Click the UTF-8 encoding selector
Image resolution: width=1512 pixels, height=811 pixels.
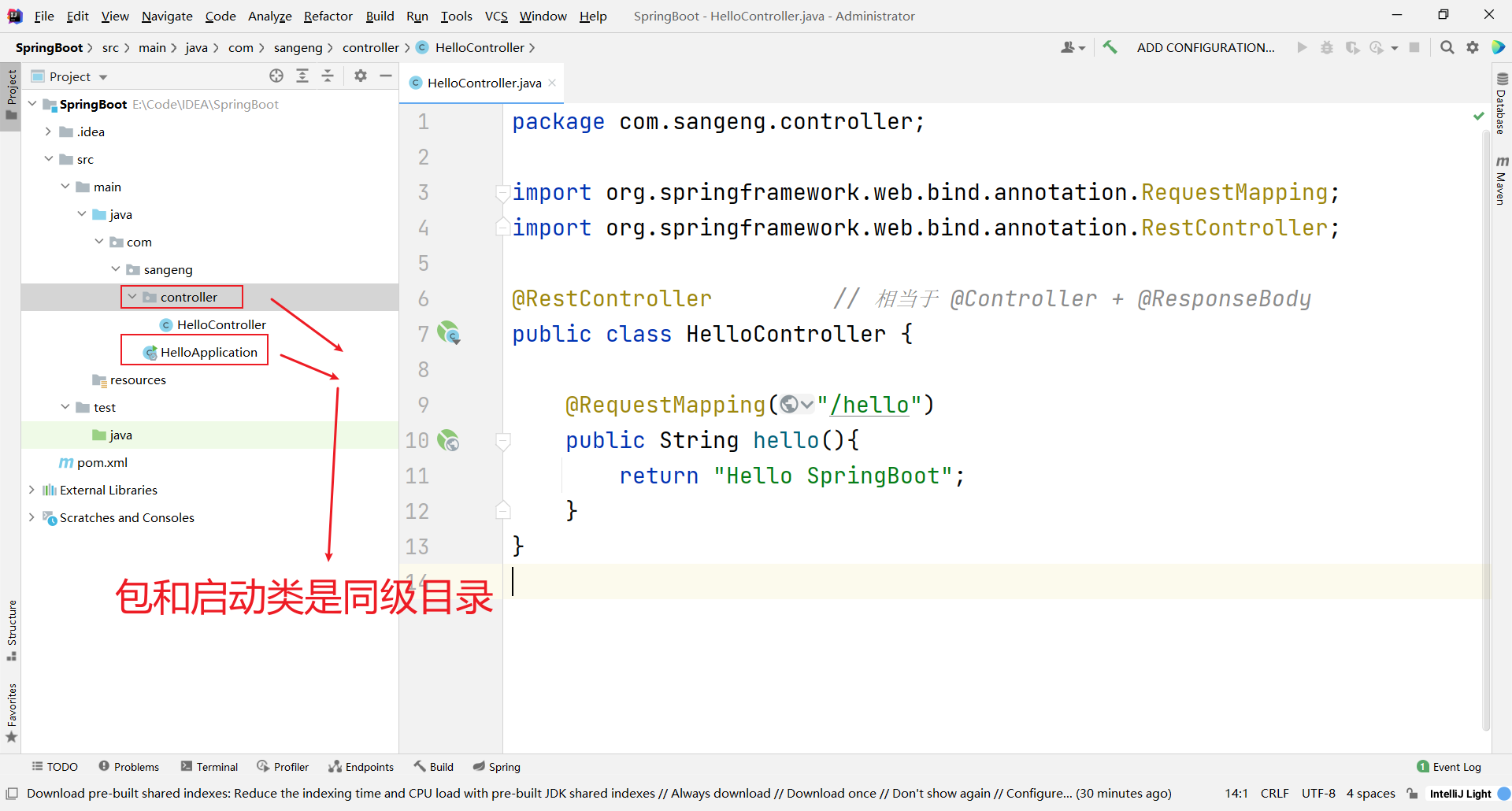[1318, 794]
